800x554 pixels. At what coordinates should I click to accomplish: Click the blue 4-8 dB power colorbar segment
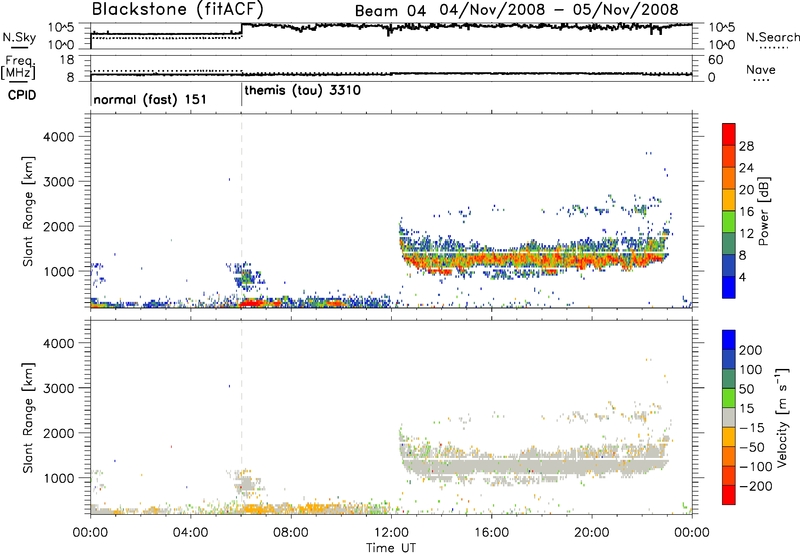pos(729,265)
